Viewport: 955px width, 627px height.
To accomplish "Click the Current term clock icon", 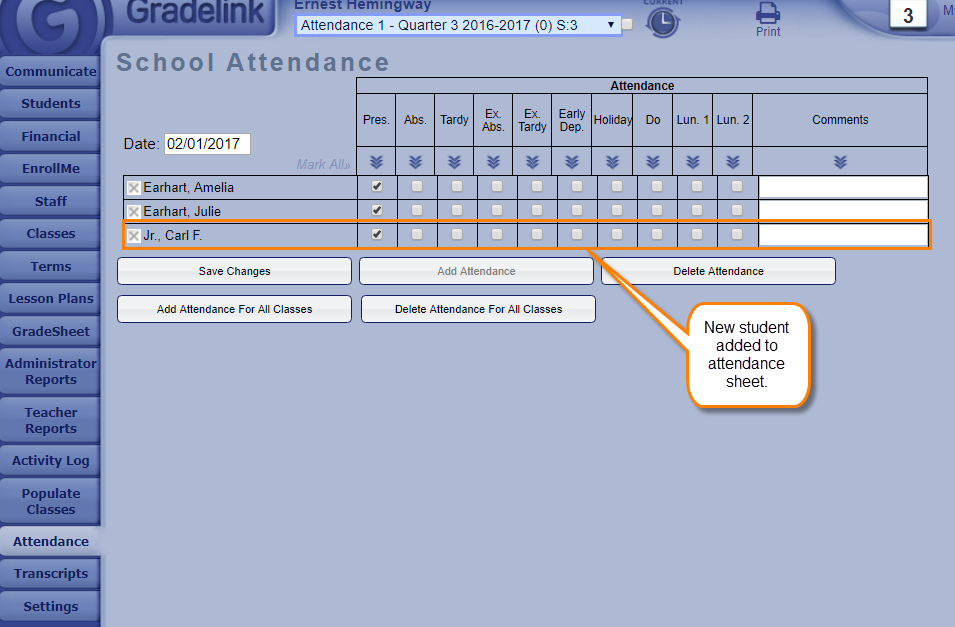I will [662, 21].
